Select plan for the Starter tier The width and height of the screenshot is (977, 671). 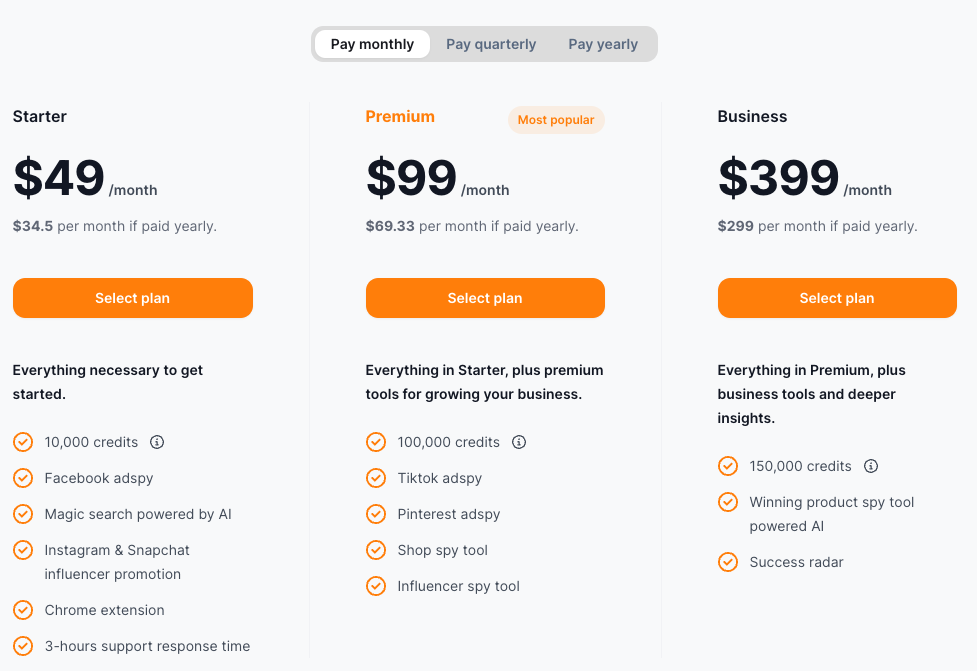132,298
